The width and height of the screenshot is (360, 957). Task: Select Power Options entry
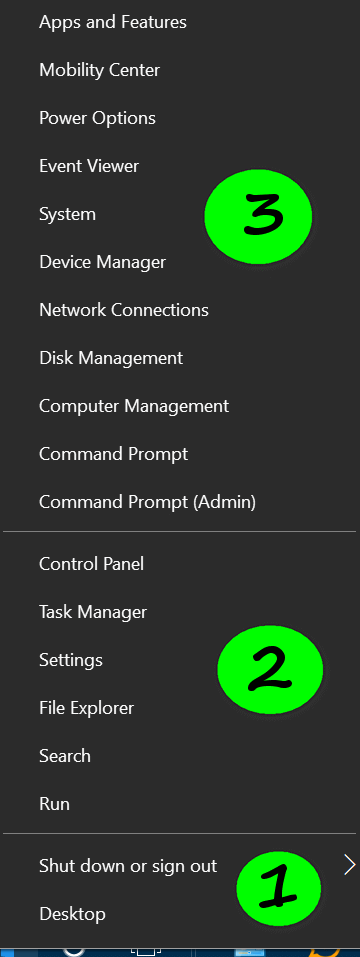[x=98, y=118]
